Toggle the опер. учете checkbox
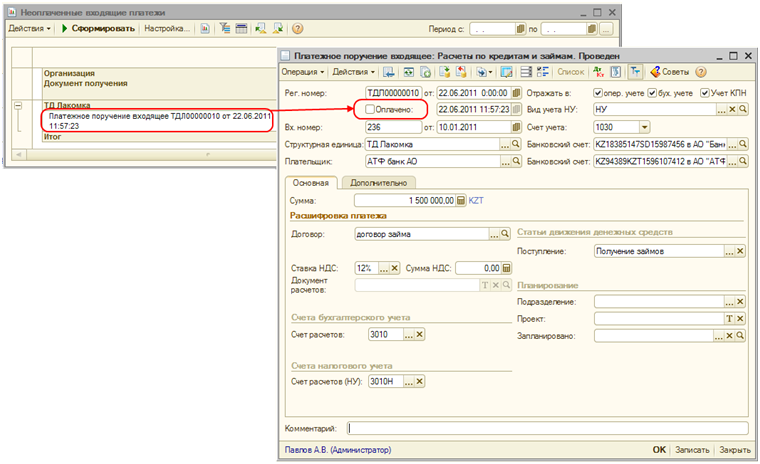 598,92
